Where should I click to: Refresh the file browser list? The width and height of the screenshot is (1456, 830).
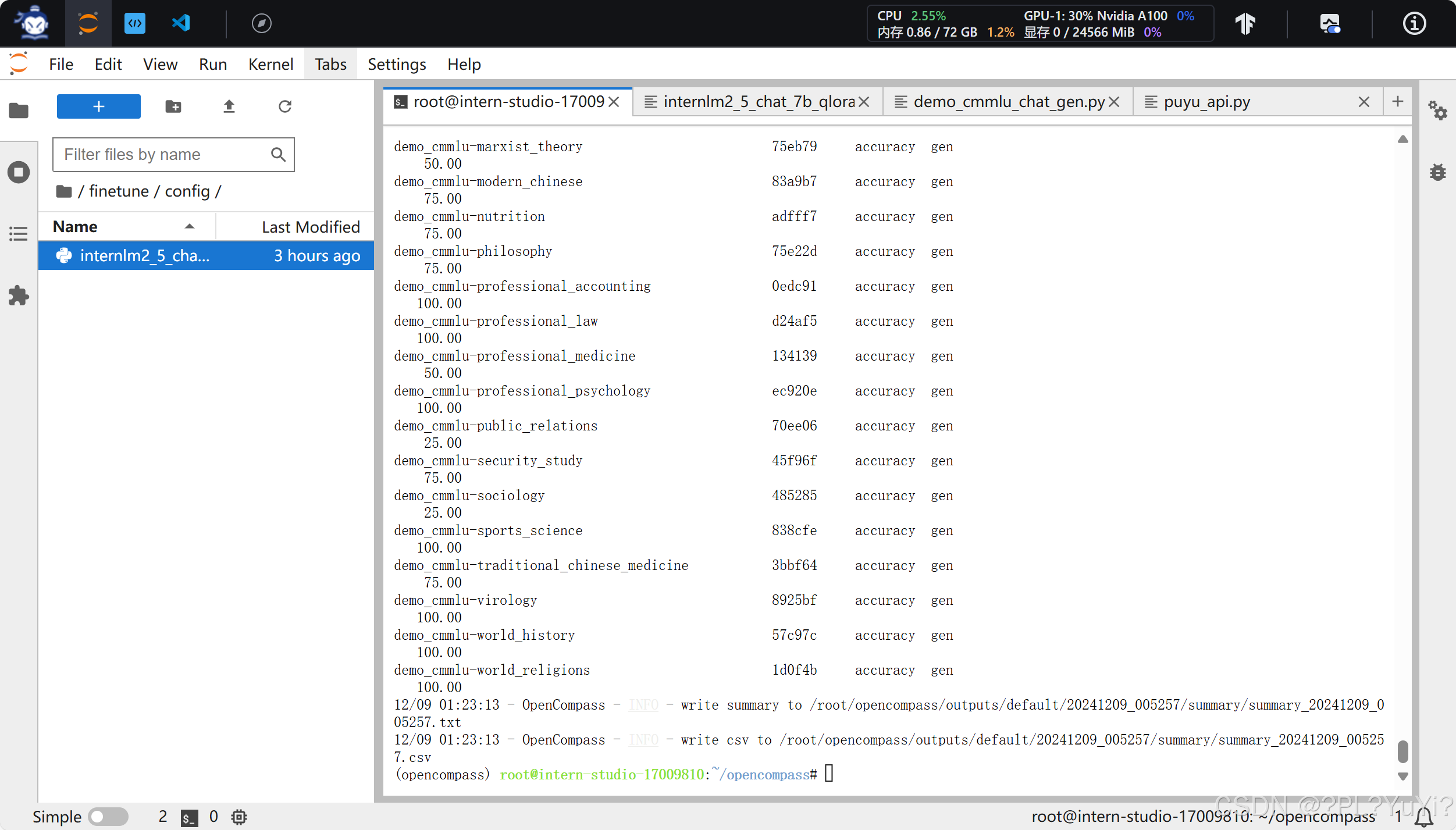(x=284, y=106)
